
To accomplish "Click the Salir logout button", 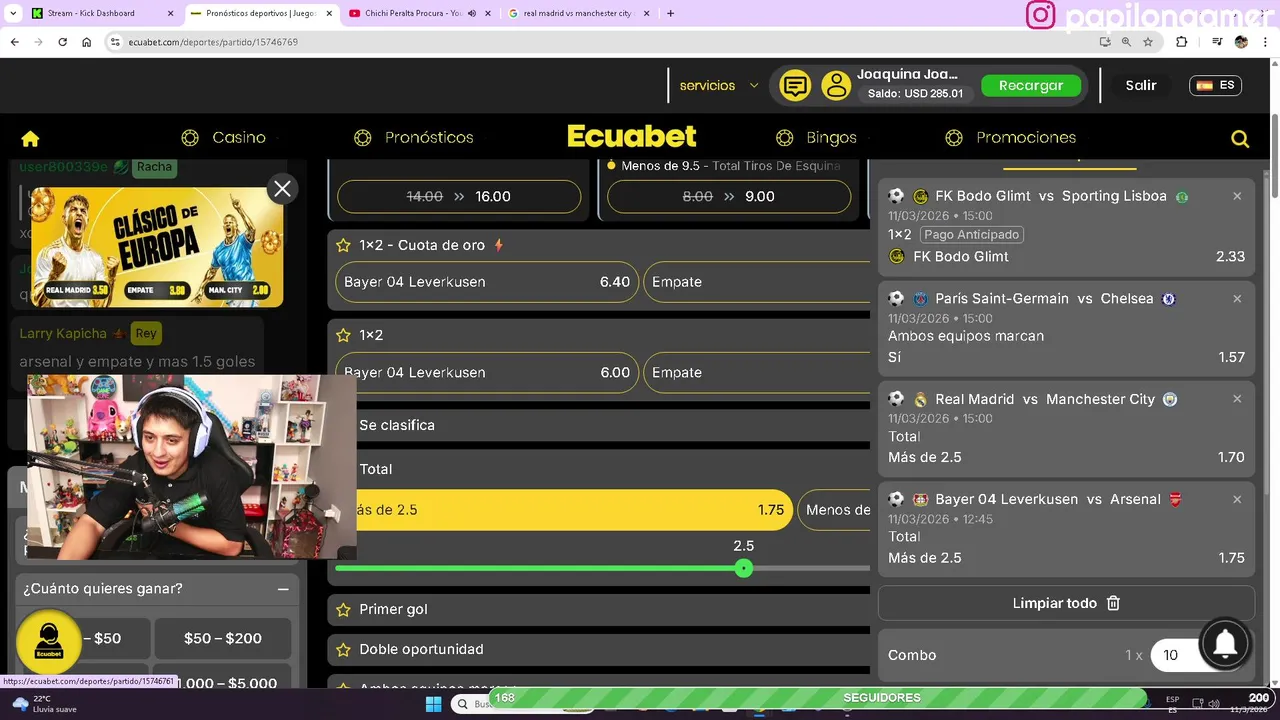I will point(1141,86).
